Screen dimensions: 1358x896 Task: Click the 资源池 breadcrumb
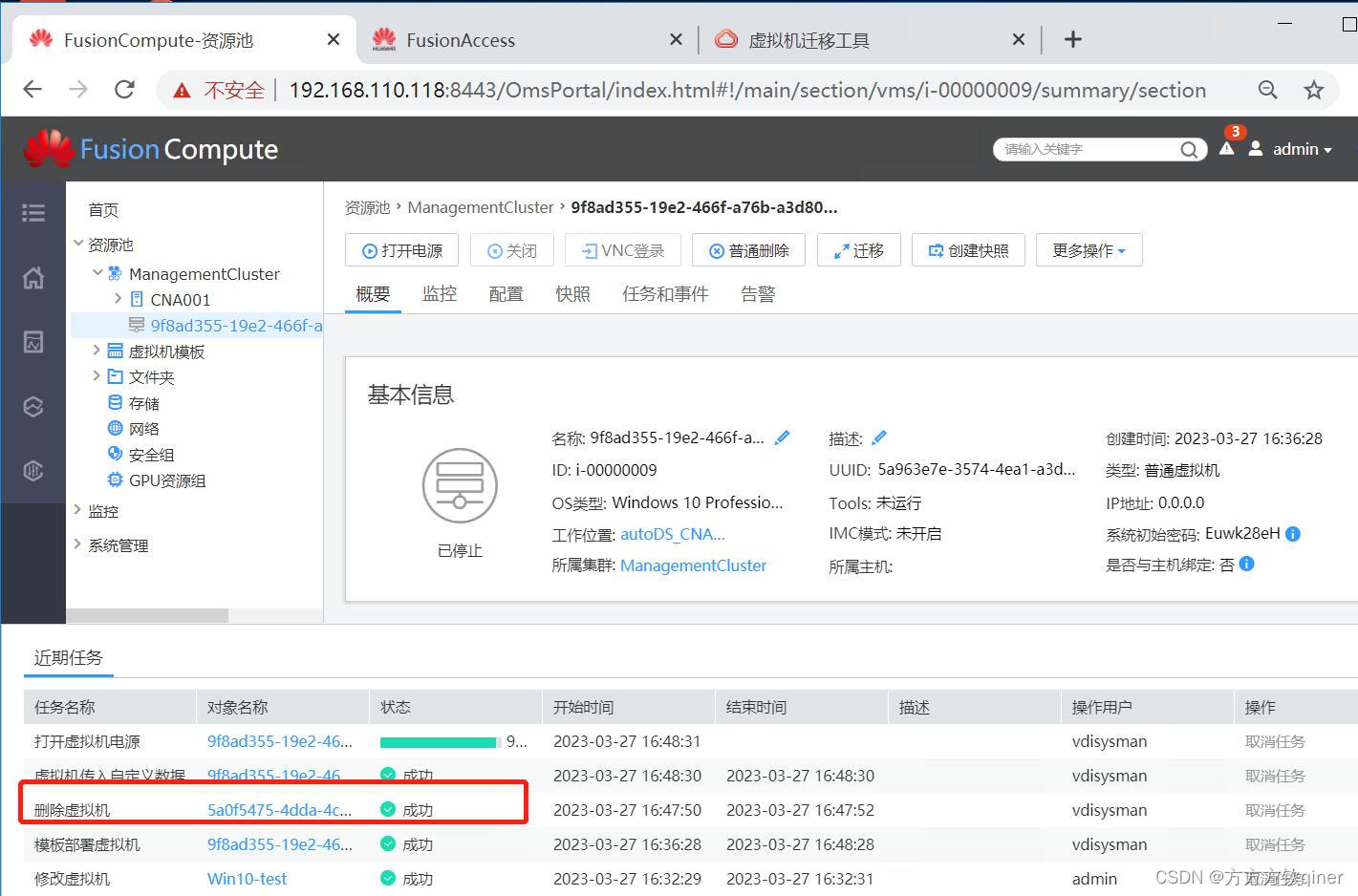(x=367, y=207)
